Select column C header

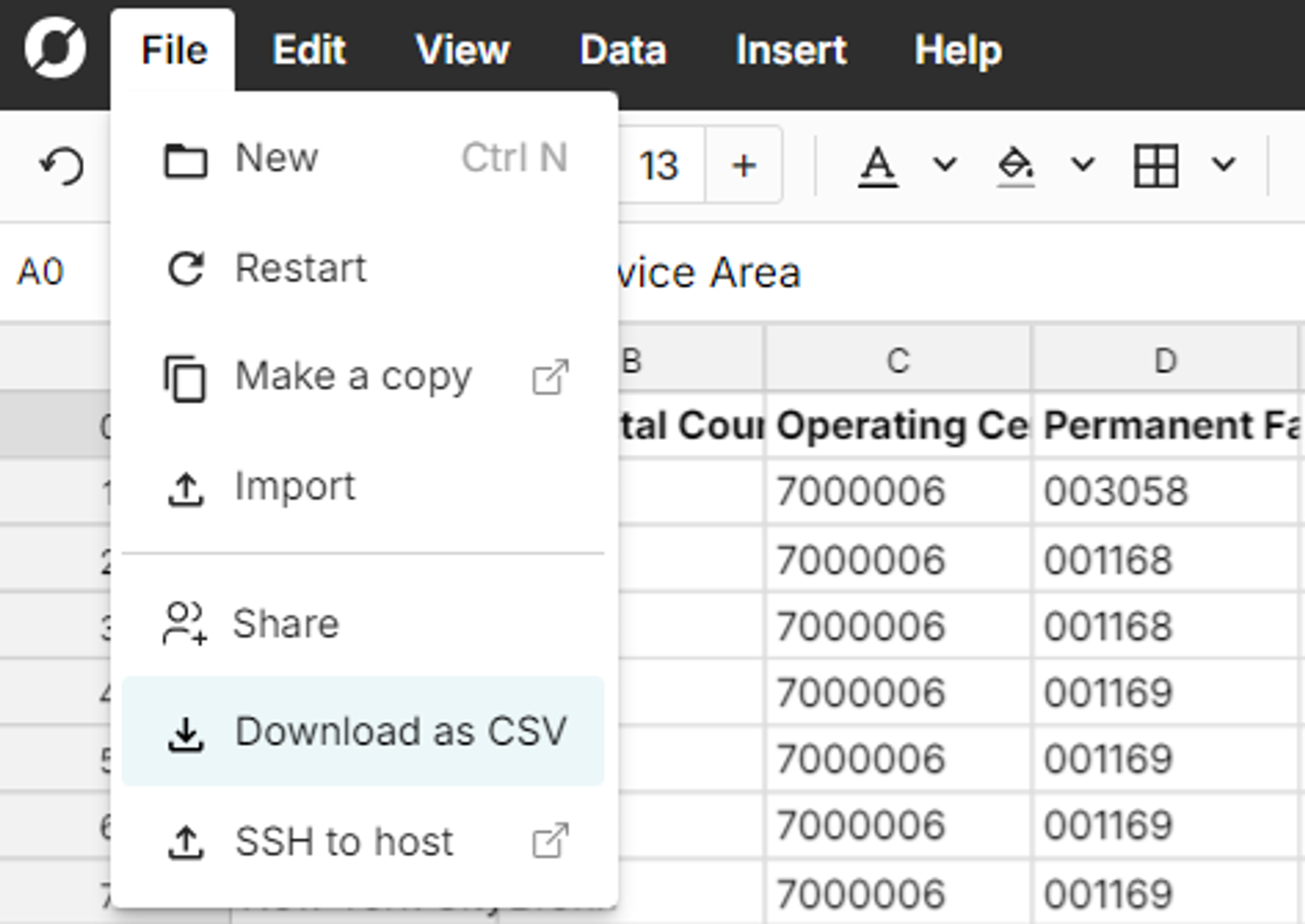(x=898, y=360)
